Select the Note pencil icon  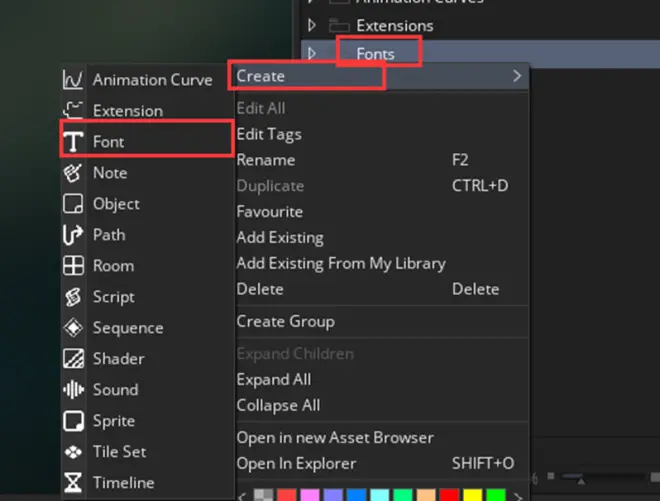click(73, 173)
